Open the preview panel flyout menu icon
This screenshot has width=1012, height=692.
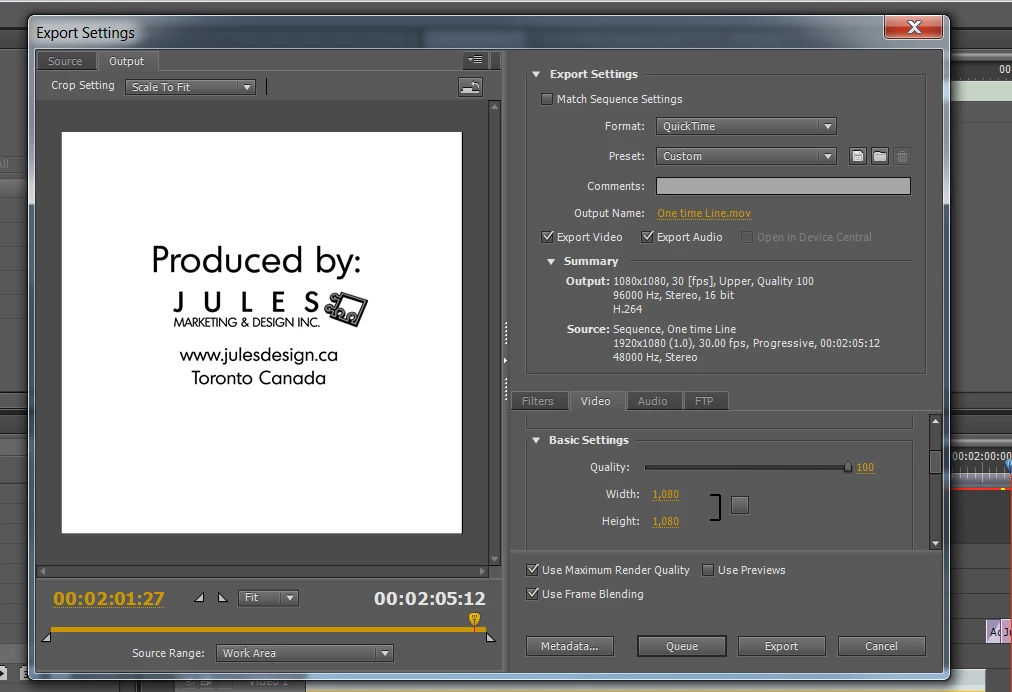476,60
